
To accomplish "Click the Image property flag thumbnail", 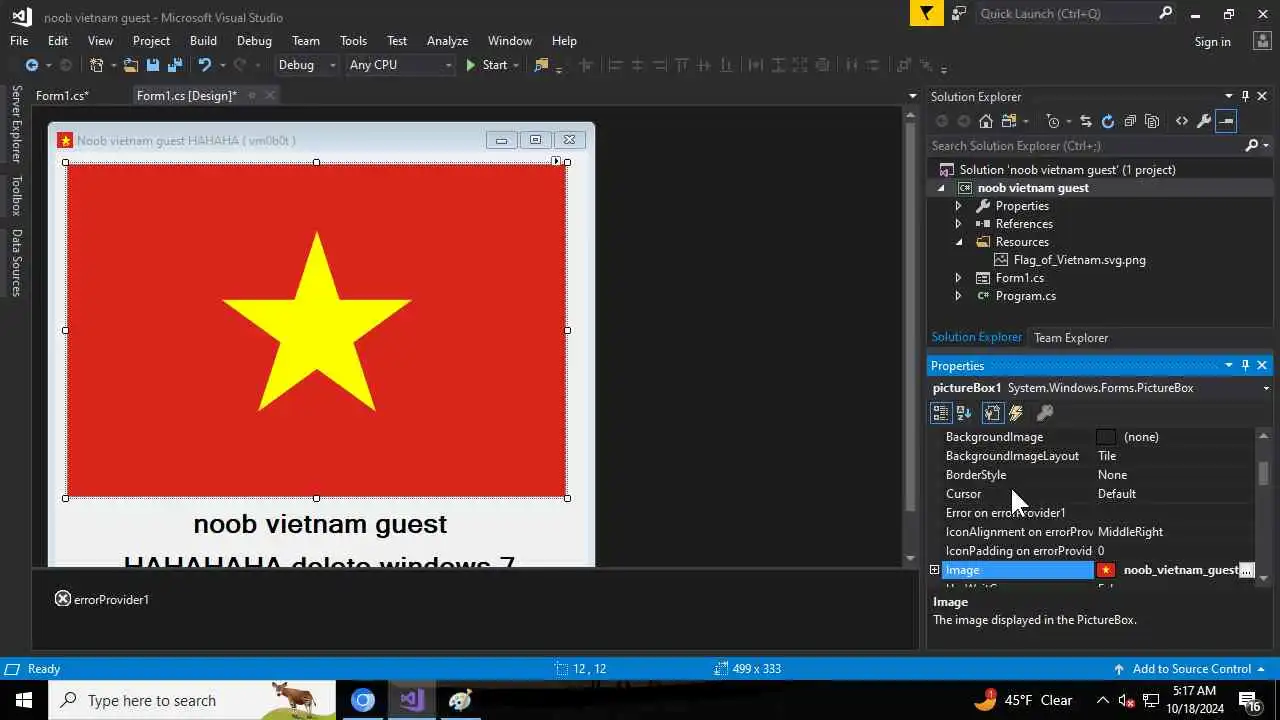I will 1106,570.
